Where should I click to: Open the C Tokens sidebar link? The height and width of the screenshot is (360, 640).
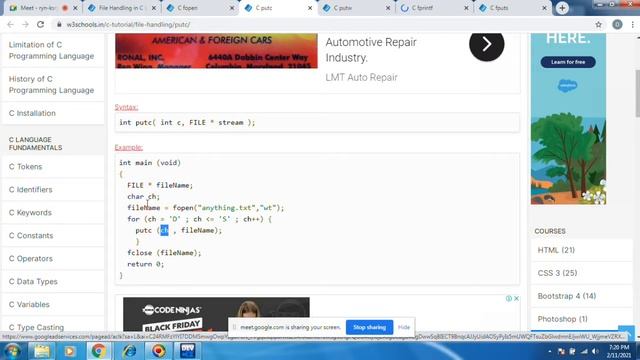25,167
